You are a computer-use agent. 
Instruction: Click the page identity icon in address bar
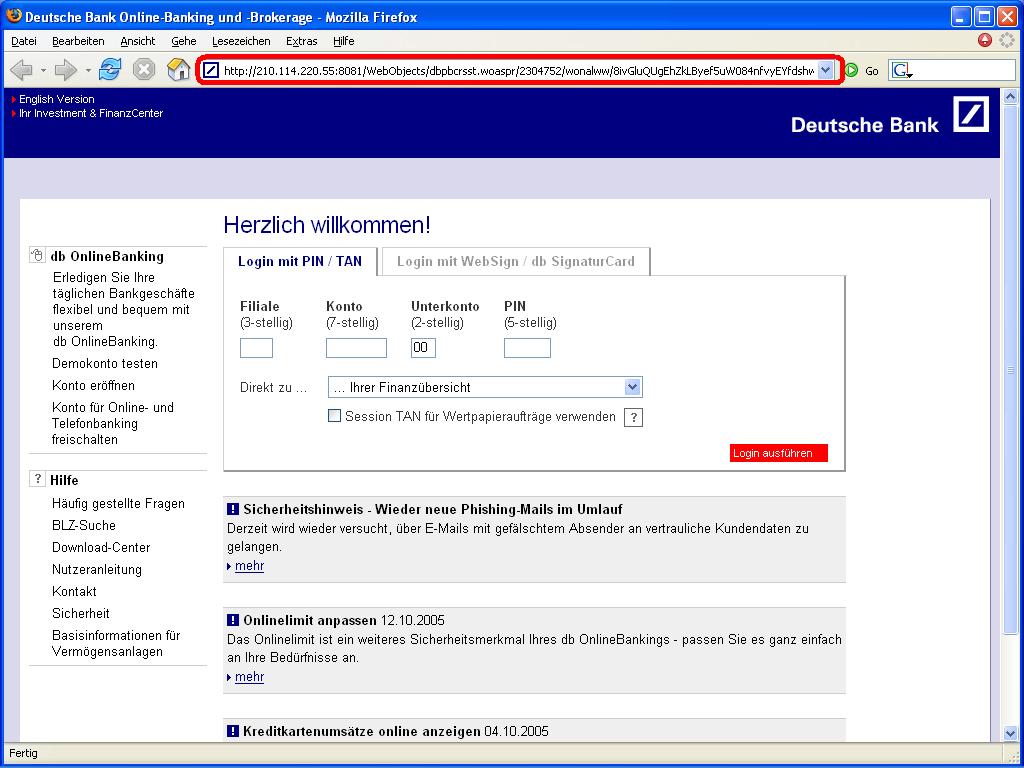click(210, 70)
